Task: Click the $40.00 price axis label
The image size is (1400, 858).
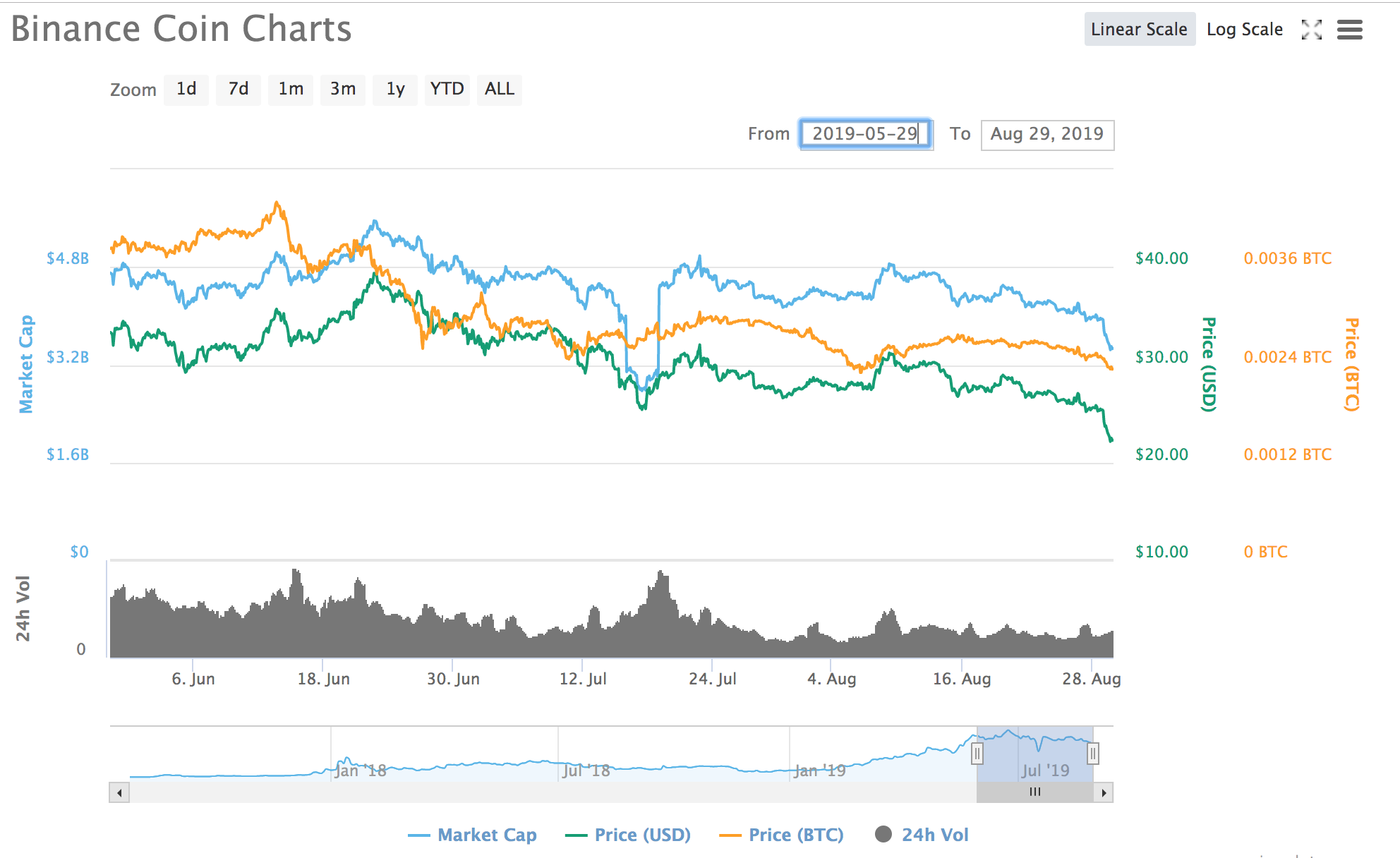Action: click(1161, 258)
